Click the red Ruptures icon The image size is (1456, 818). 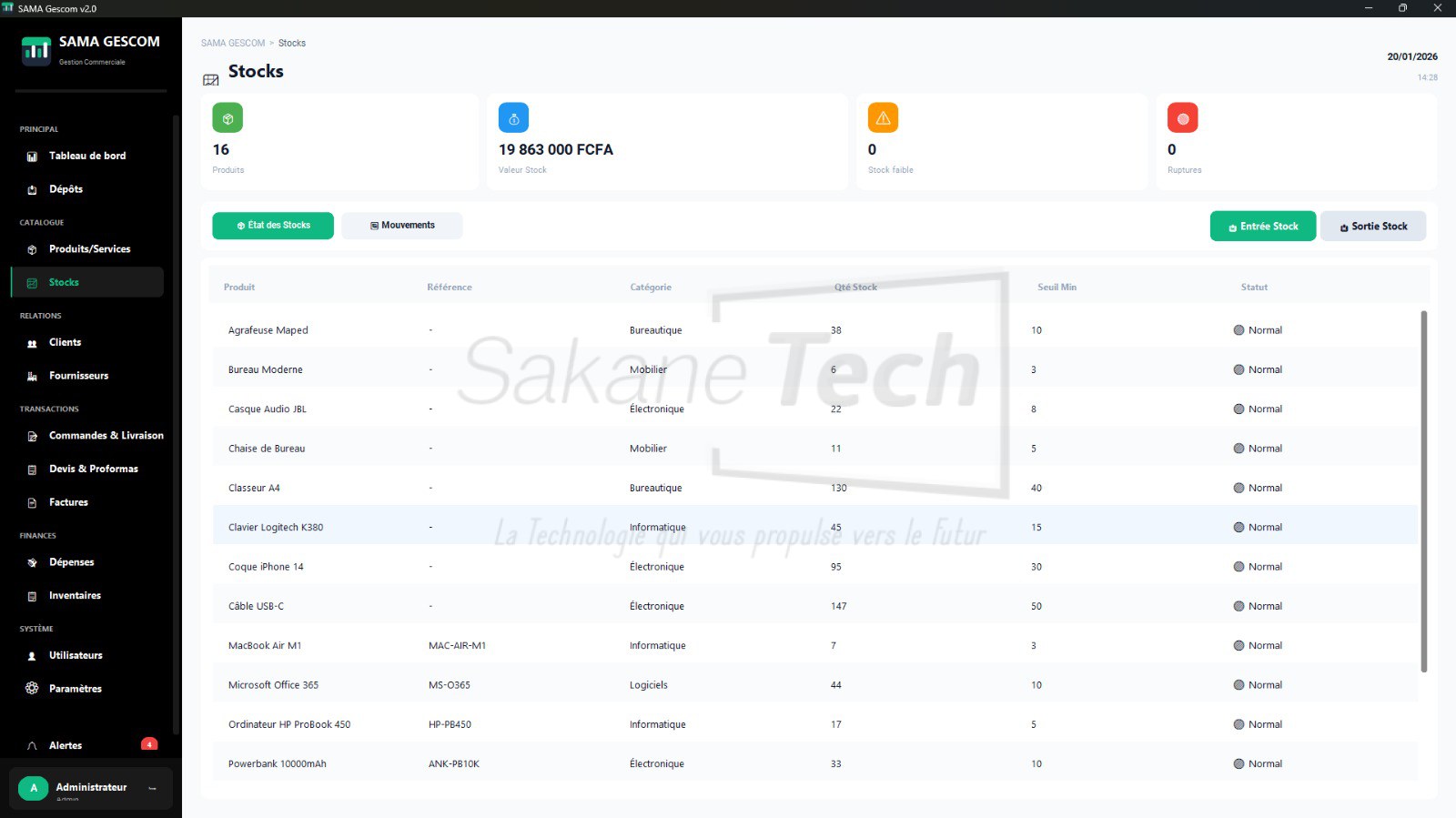click(1183, 118)
